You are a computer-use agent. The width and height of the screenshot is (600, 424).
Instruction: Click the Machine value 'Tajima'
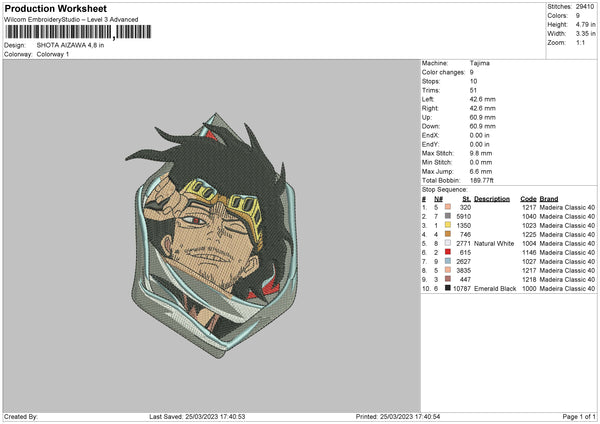479,63
